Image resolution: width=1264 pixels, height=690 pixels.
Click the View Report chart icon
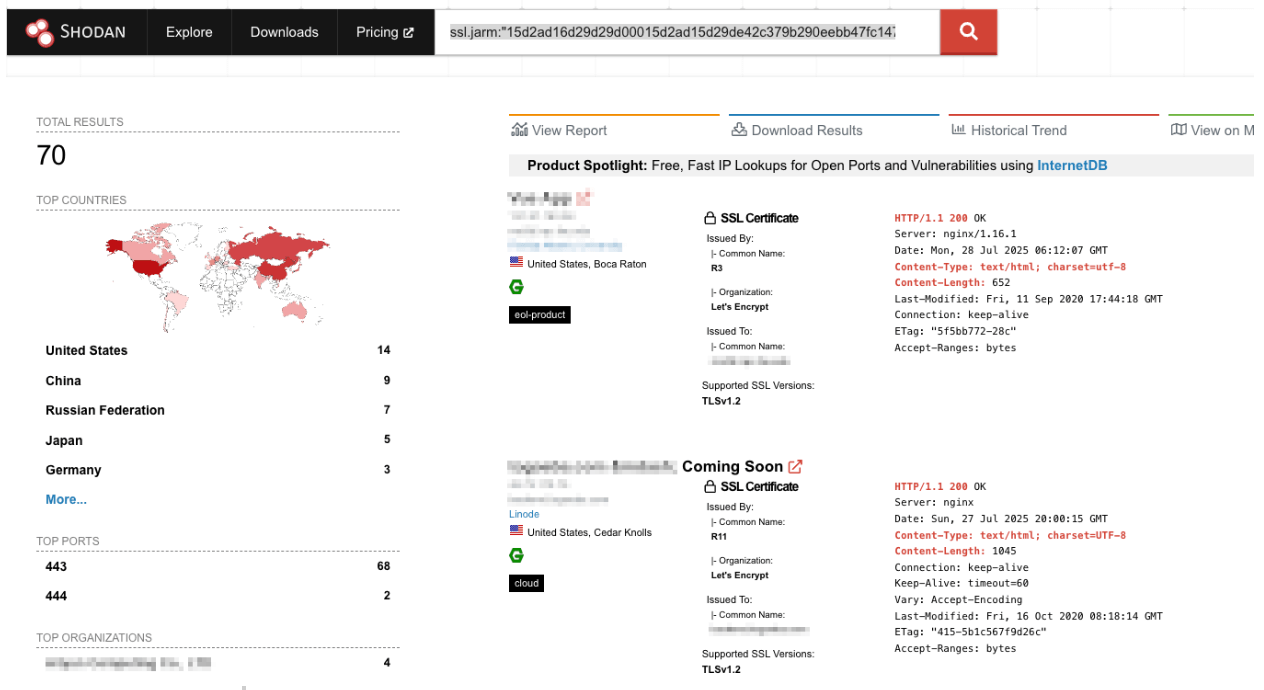click(x=519, y=129)
